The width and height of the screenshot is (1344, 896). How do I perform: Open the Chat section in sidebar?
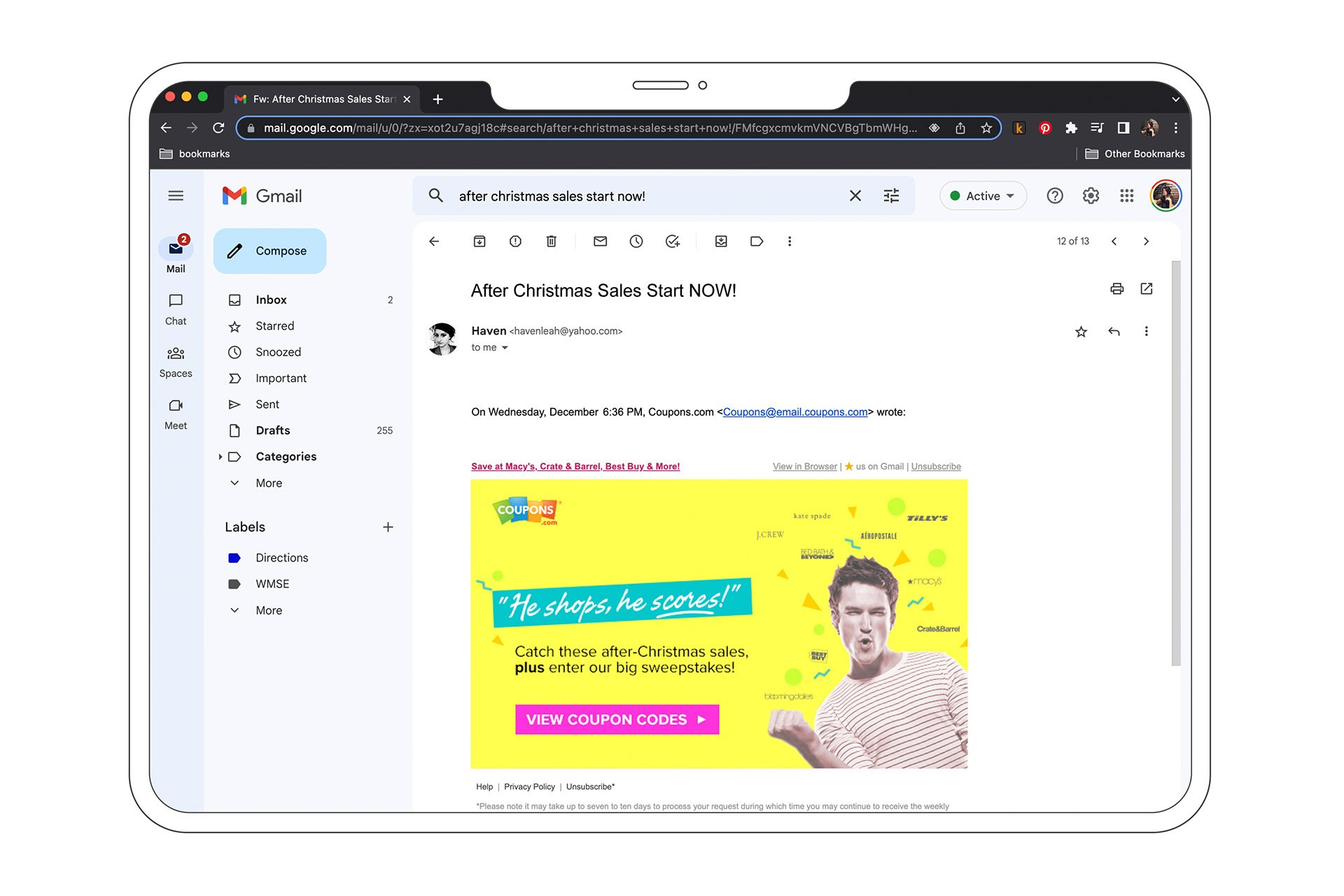[x=176, y=309]
